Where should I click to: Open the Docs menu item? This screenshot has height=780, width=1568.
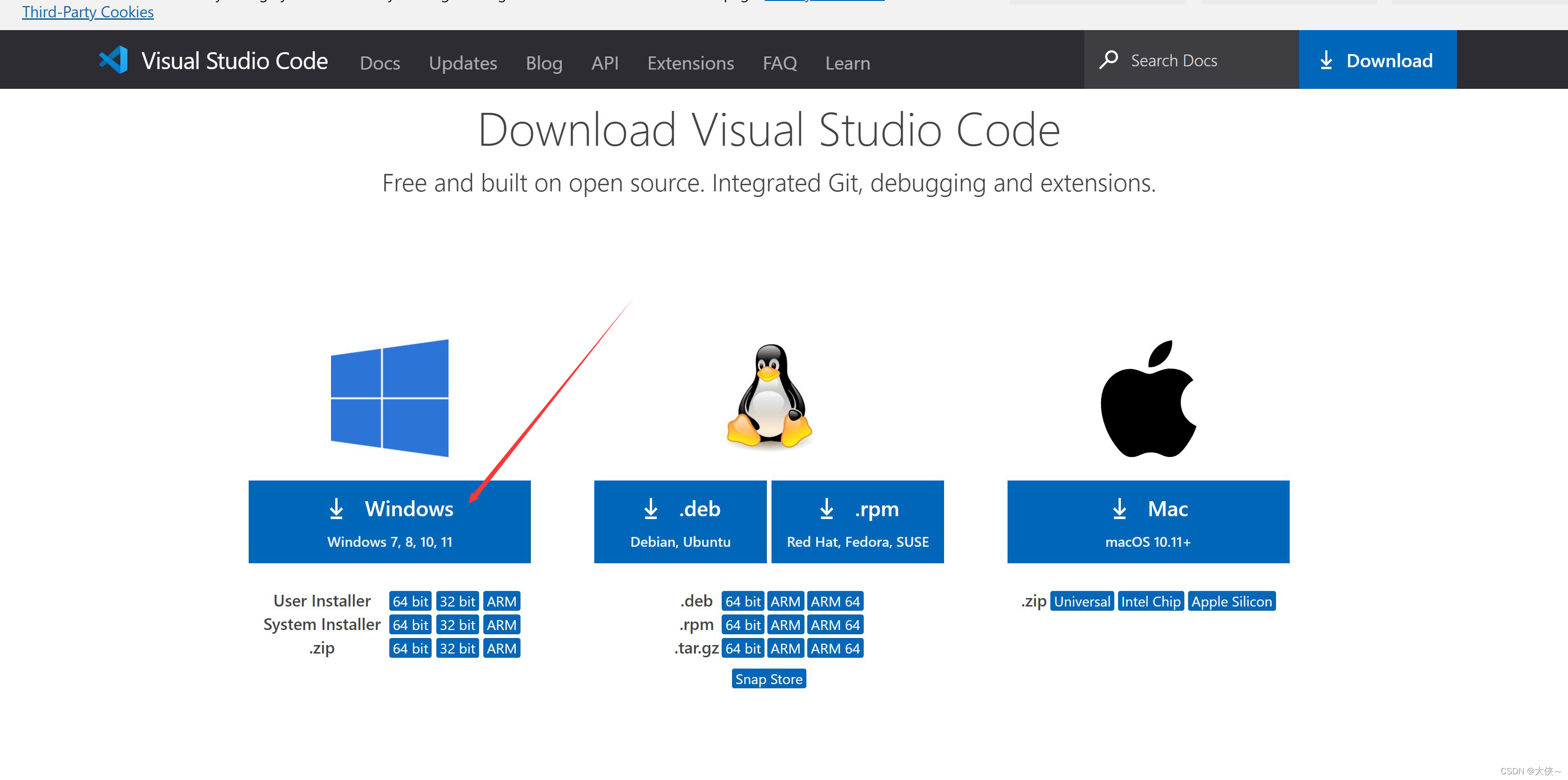[380, 63]
